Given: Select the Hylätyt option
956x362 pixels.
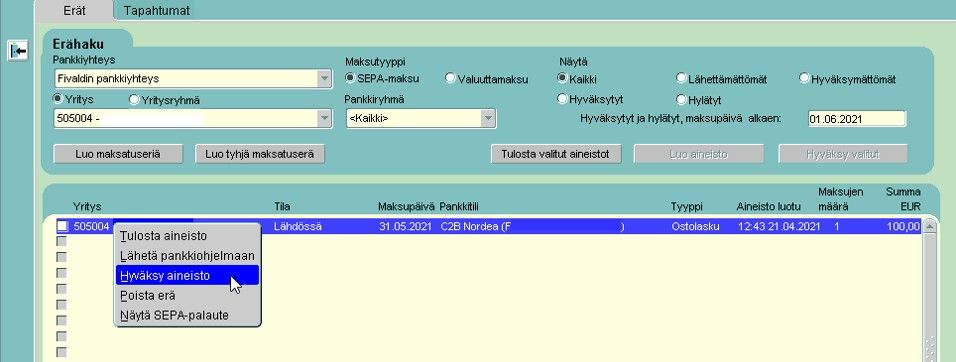Looking at the screenshot, I should click(x=682, y=99).
